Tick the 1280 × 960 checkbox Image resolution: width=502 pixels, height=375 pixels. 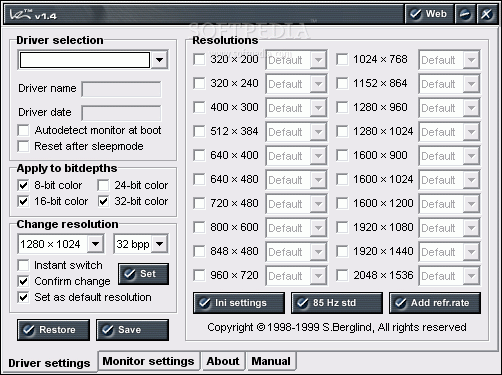[x=342, y=108]
